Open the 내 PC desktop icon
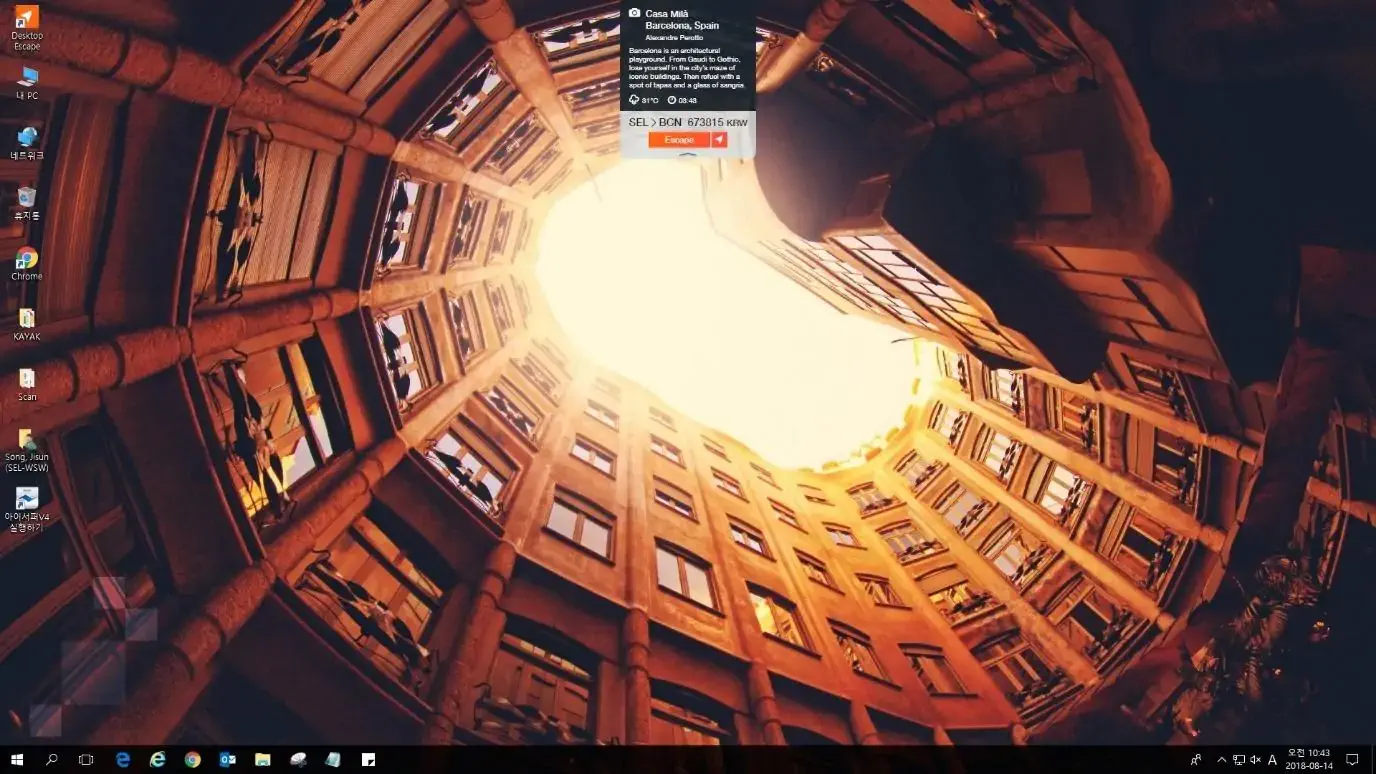The image size is (1376, 774). coord(27,83)
